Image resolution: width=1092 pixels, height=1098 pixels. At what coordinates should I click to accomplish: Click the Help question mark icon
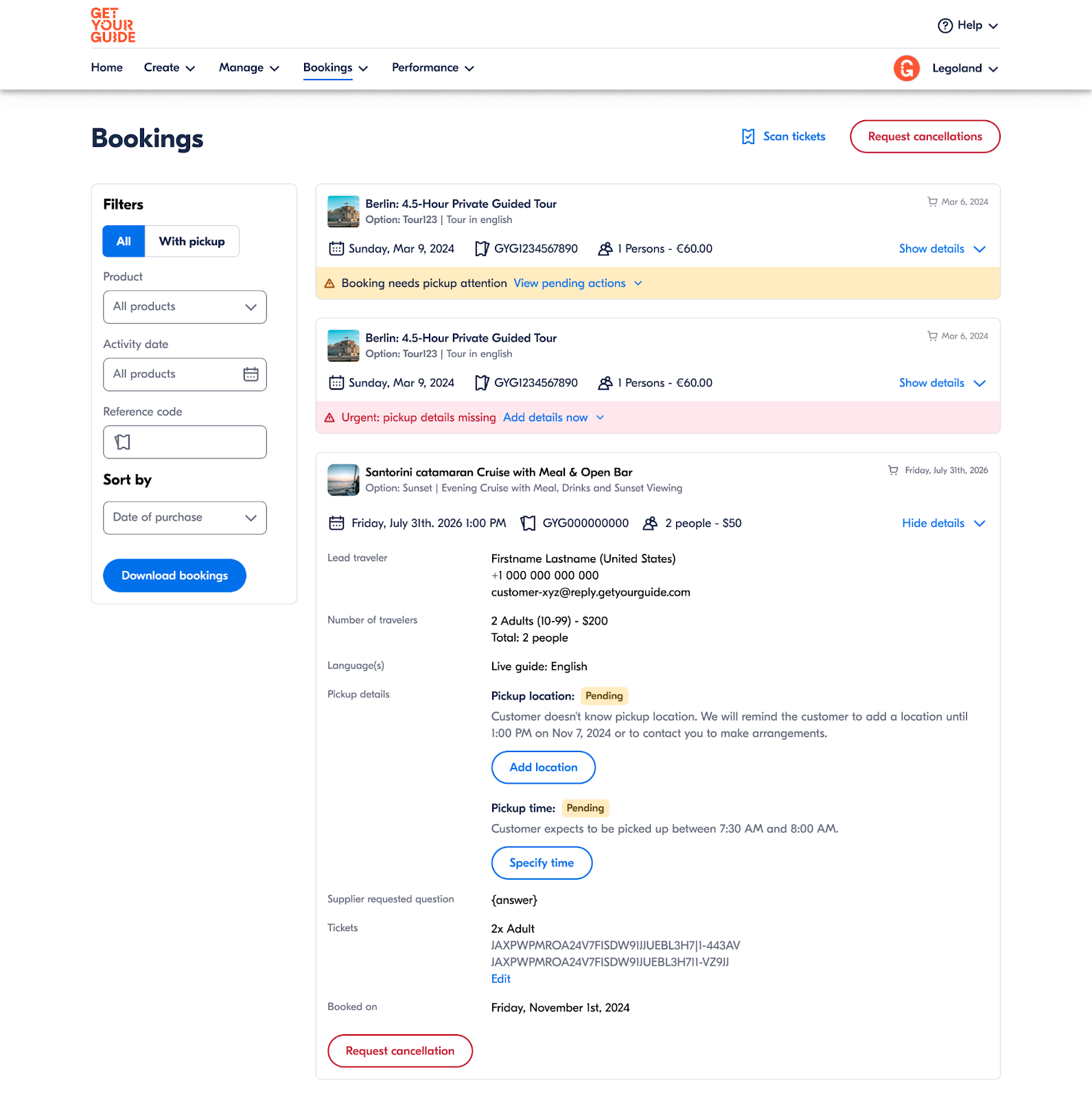point(945,25)
